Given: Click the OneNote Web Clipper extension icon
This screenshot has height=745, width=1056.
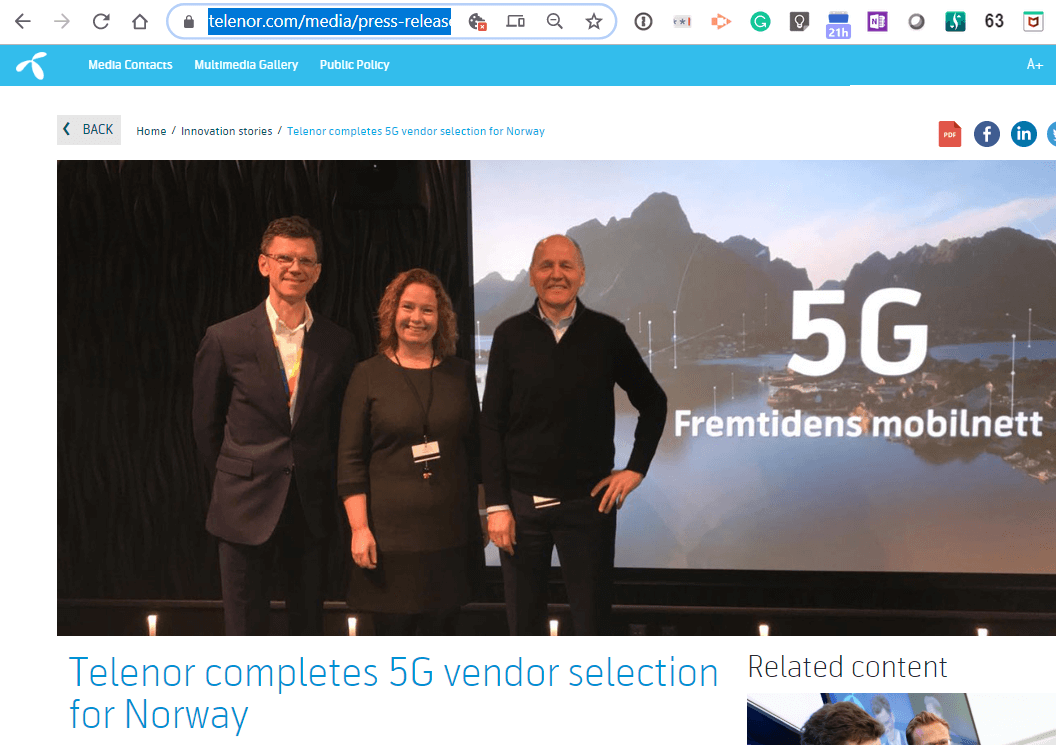Looking at the screenshot, I should tap(877, 20).
